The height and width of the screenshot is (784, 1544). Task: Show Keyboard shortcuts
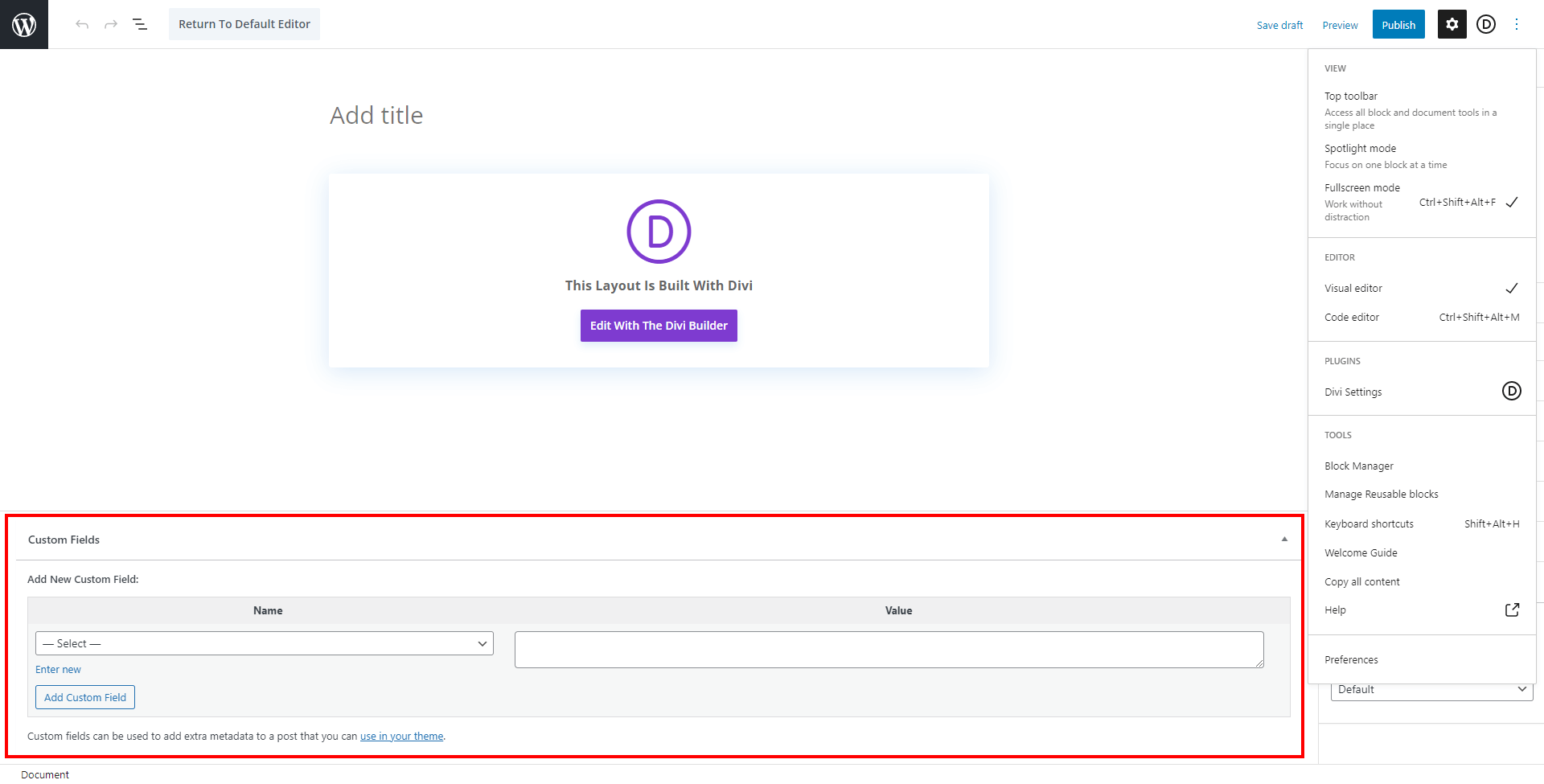(1422, 523)
